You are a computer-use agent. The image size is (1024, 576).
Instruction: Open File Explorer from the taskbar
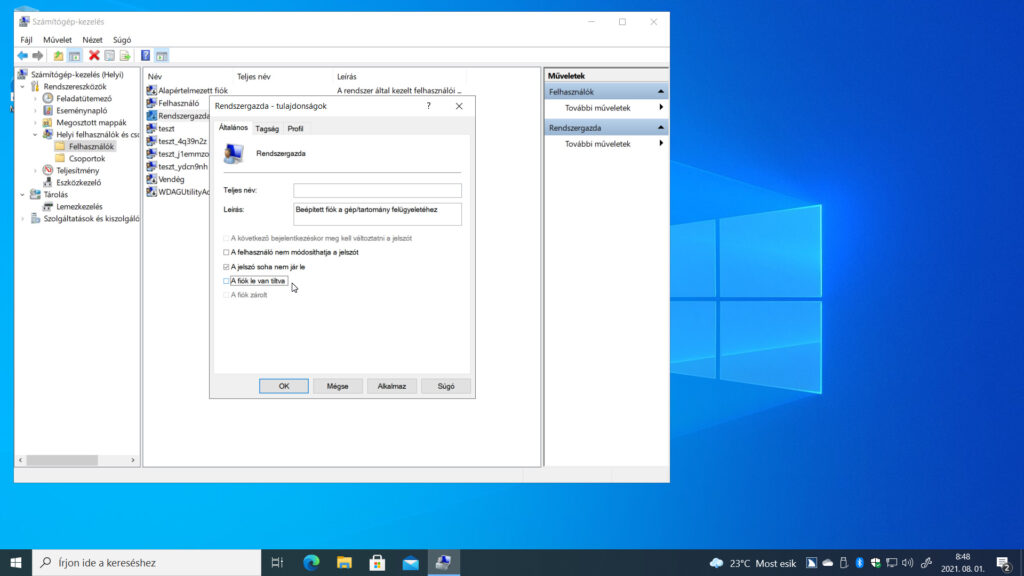(x=344, y=562)
